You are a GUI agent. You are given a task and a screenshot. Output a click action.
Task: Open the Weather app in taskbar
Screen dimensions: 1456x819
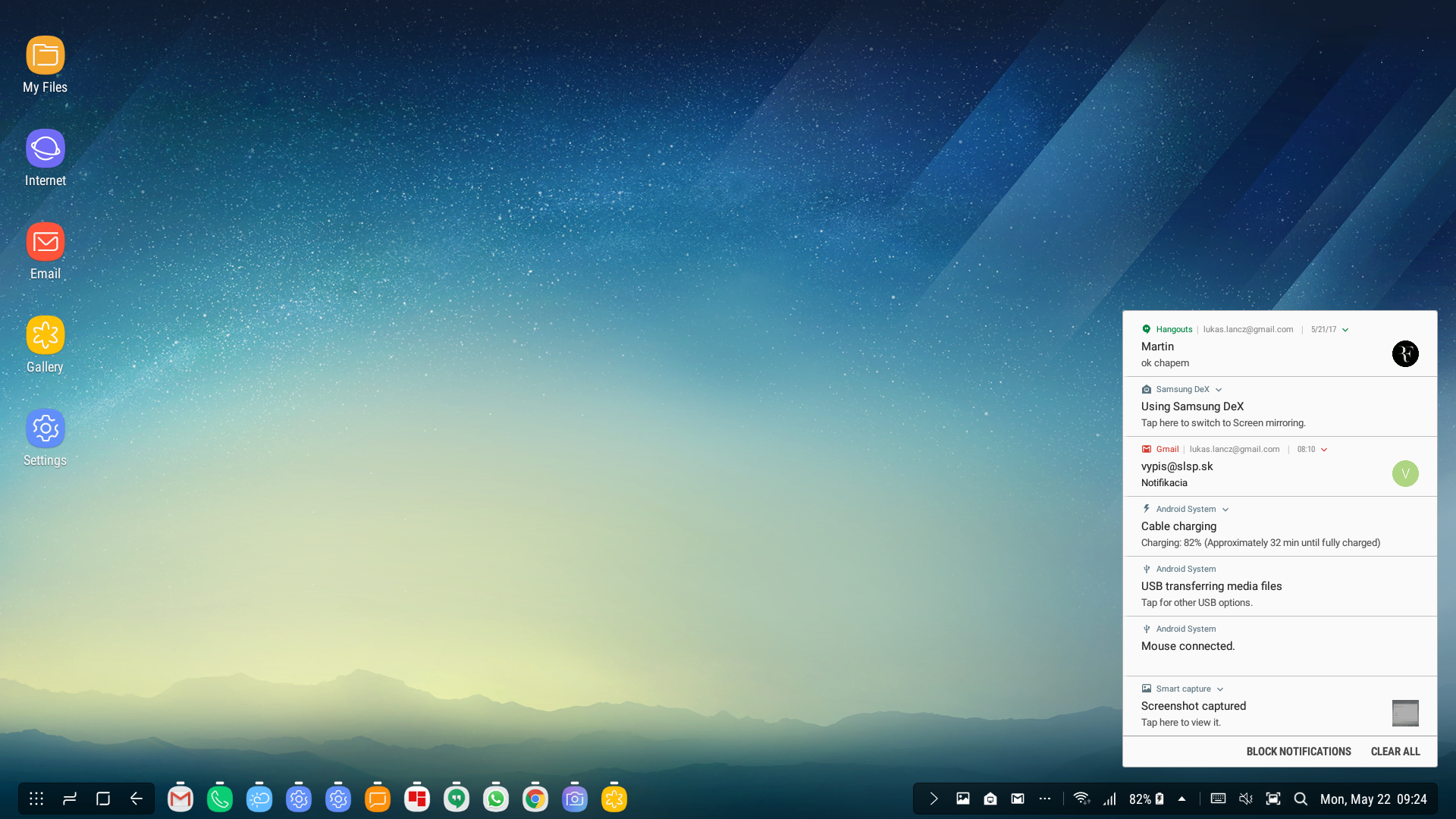pos(259,799)
